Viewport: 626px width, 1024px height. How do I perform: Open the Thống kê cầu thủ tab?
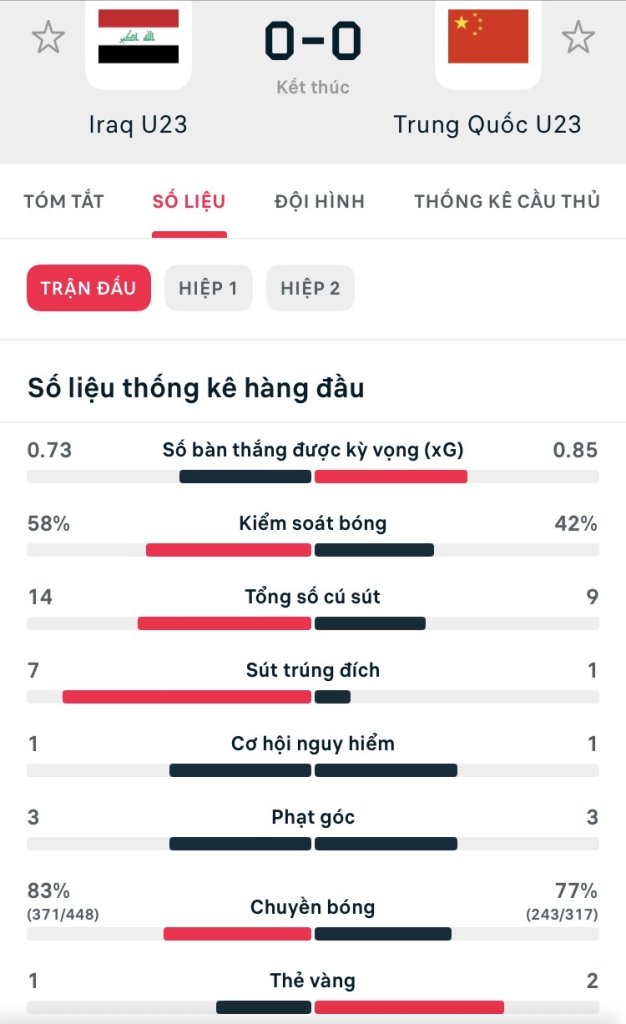[506, 202]
